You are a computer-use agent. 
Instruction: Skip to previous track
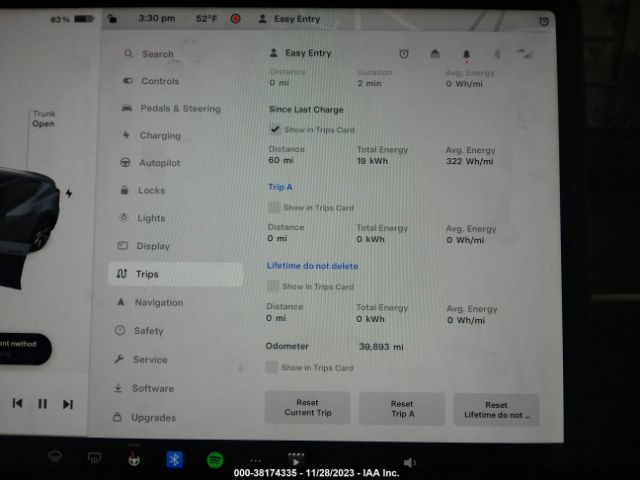pyautogui.click(x=17, y=403)
